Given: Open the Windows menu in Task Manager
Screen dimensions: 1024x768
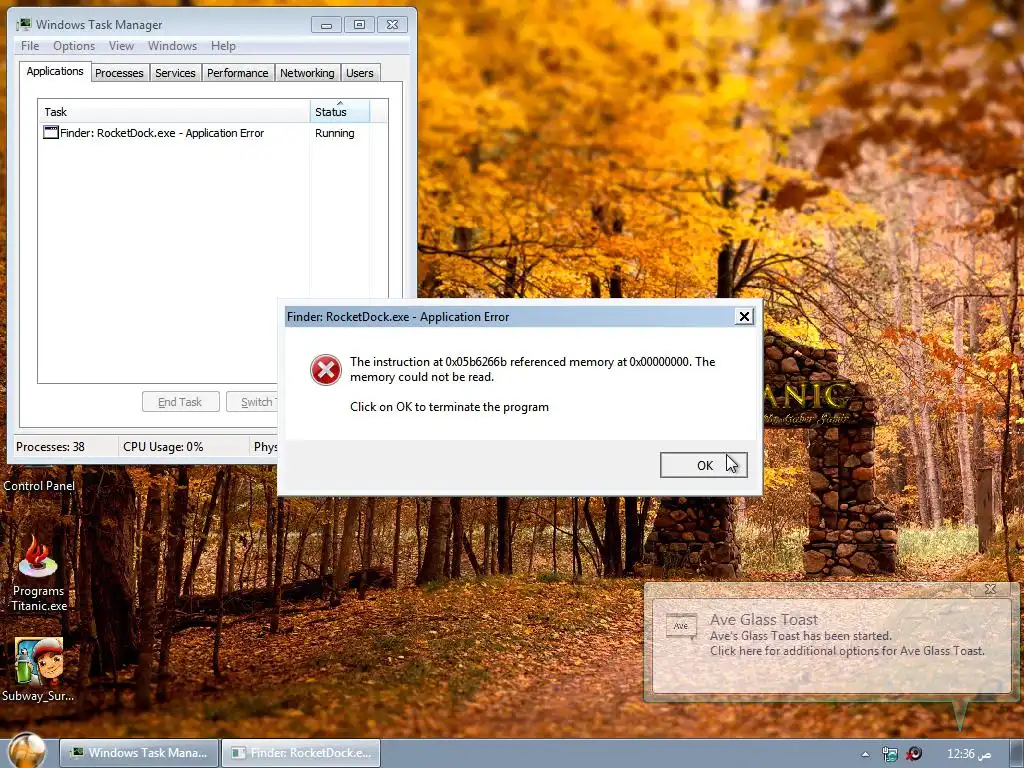Looking at the screenshot, I should [x=172, y=46].
